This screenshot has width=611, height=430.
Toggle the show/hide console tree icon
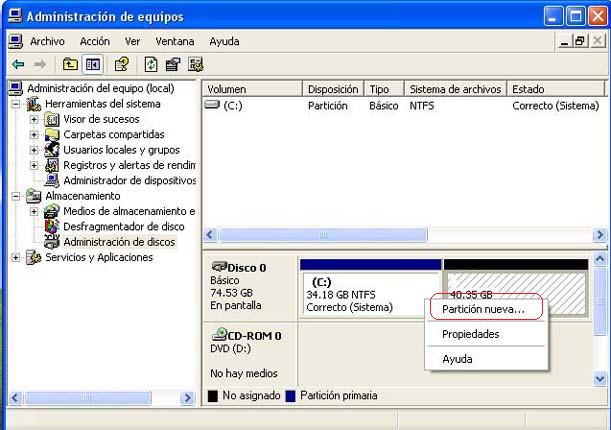(93, 64)
